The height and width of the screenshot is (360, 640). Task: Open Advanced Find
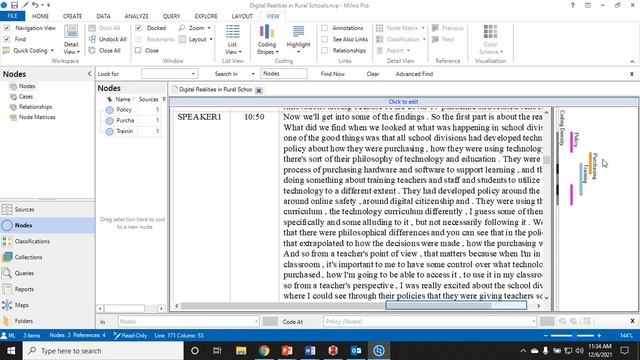(414, 74)
